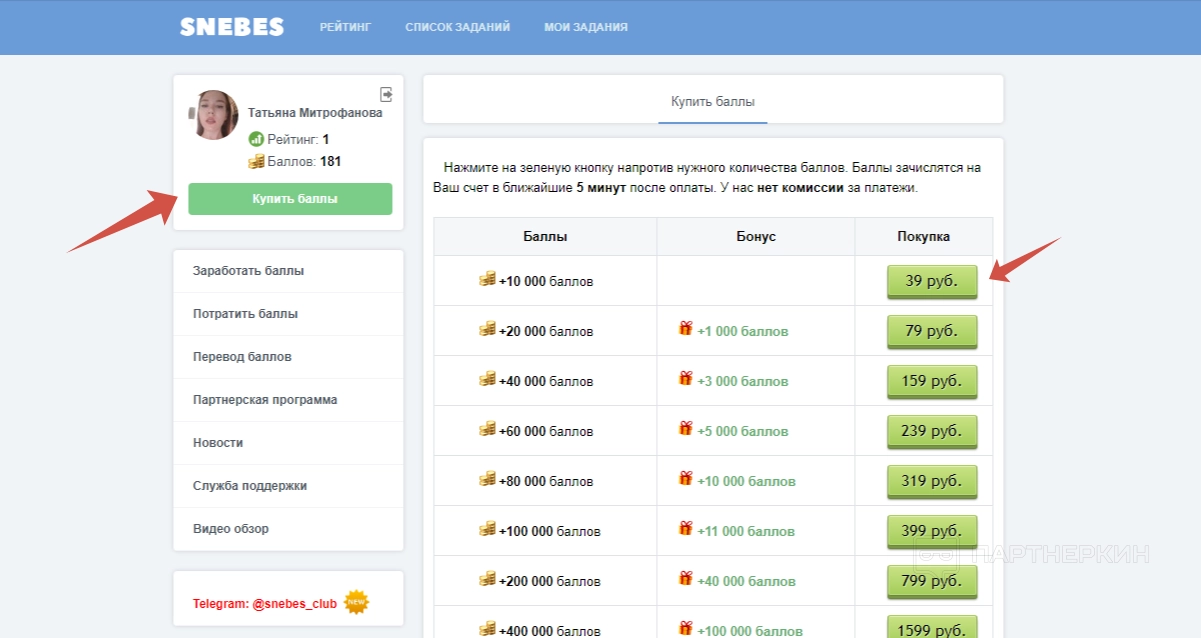This screenshot has width=1201, height=638.
Task: Open СПИСОК ЗАДАНИЙ in top navigation
Action: [457, 27]
